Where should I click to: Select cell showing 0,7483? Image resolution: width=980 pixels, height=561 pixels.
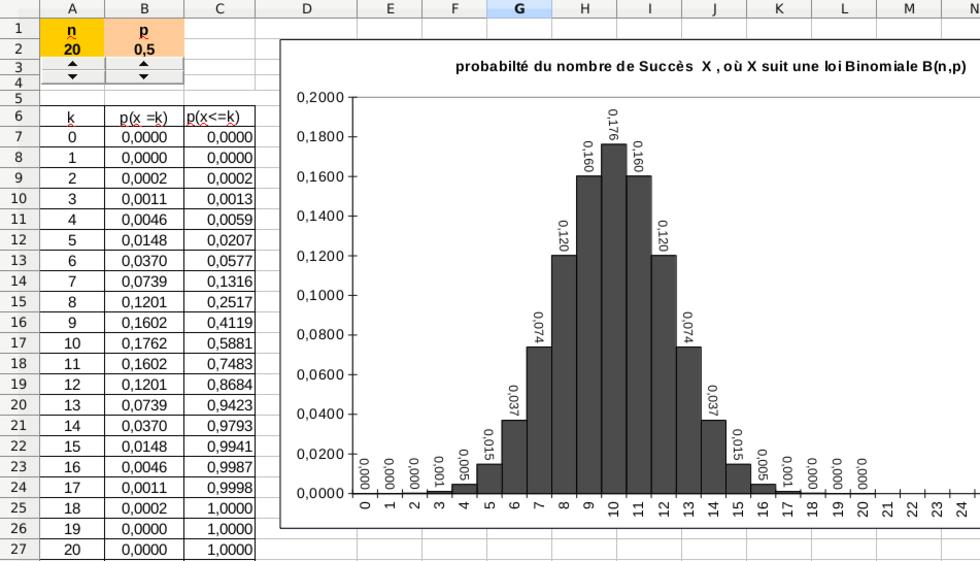219,364
